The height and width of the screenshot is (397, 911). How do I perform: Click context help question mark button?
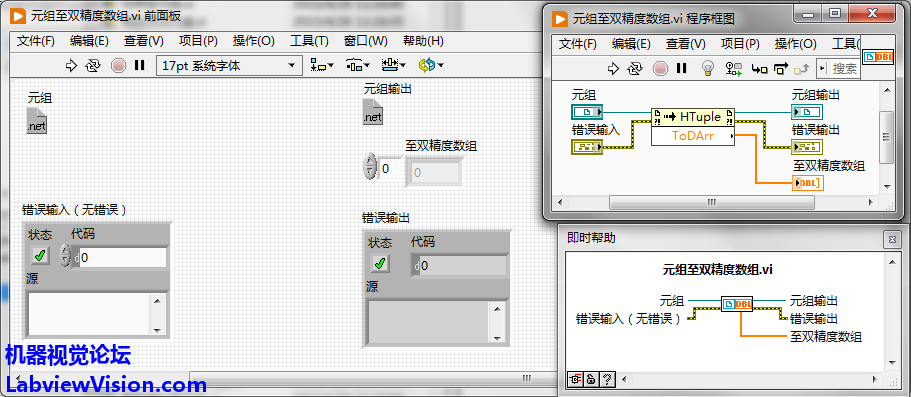pyautogui.click(x=607, y=380)
